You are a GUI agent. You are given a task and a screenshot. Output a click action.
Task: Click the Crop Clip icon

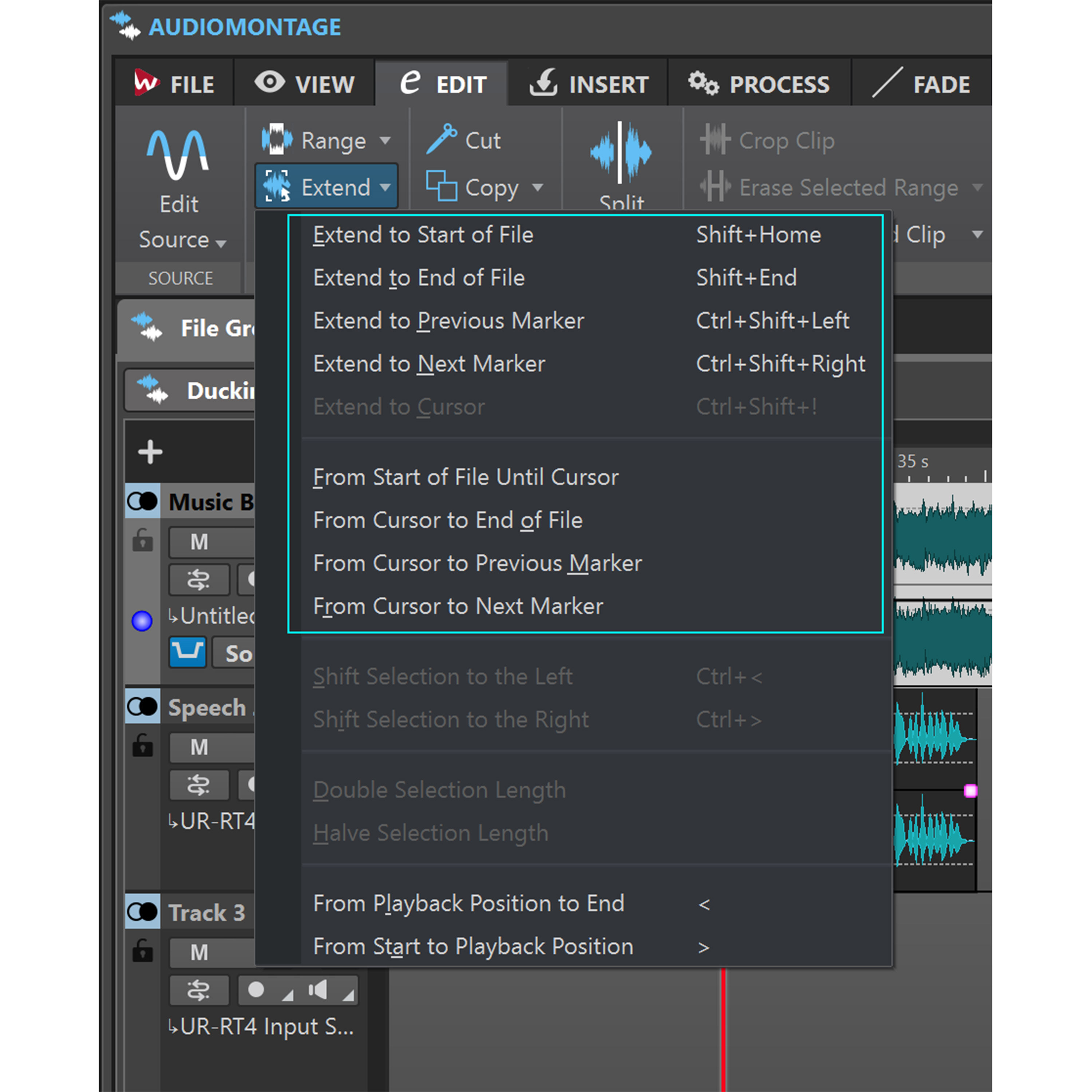pyautogui.click(x=716, y=140)
